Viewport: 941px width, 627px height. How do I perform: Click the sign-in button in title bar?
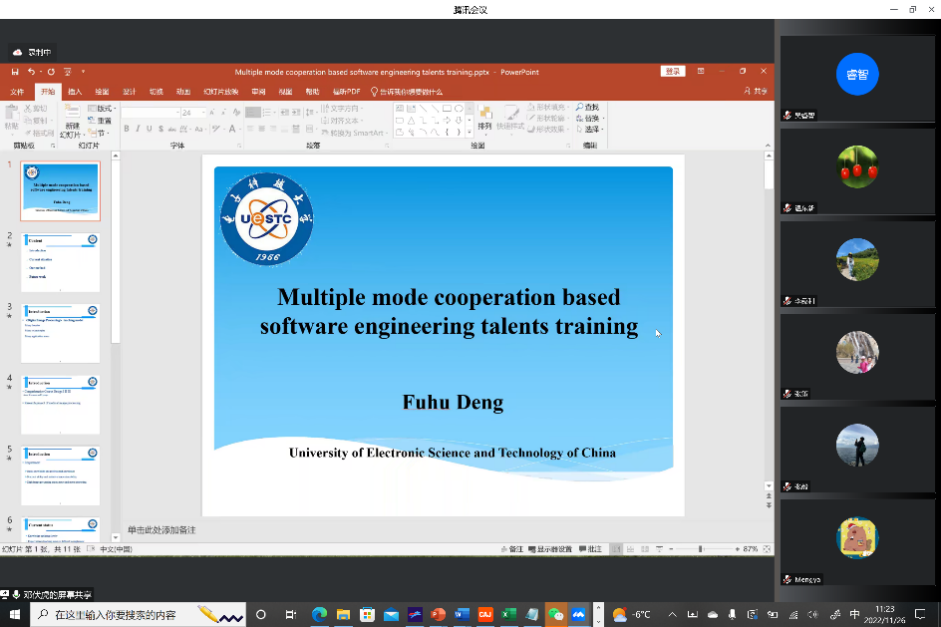click(673, 72)
